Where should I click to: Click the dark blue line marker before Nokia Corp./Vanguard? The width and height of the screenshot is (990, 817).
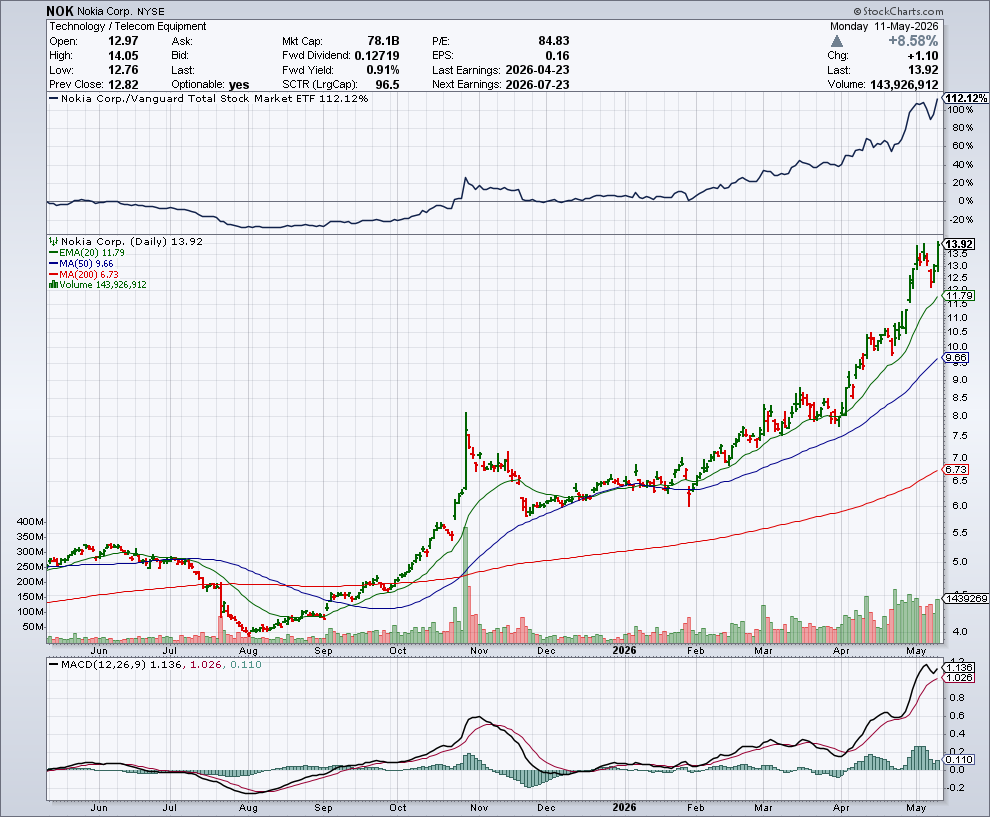pyautogui.click(x=54, y=98)
